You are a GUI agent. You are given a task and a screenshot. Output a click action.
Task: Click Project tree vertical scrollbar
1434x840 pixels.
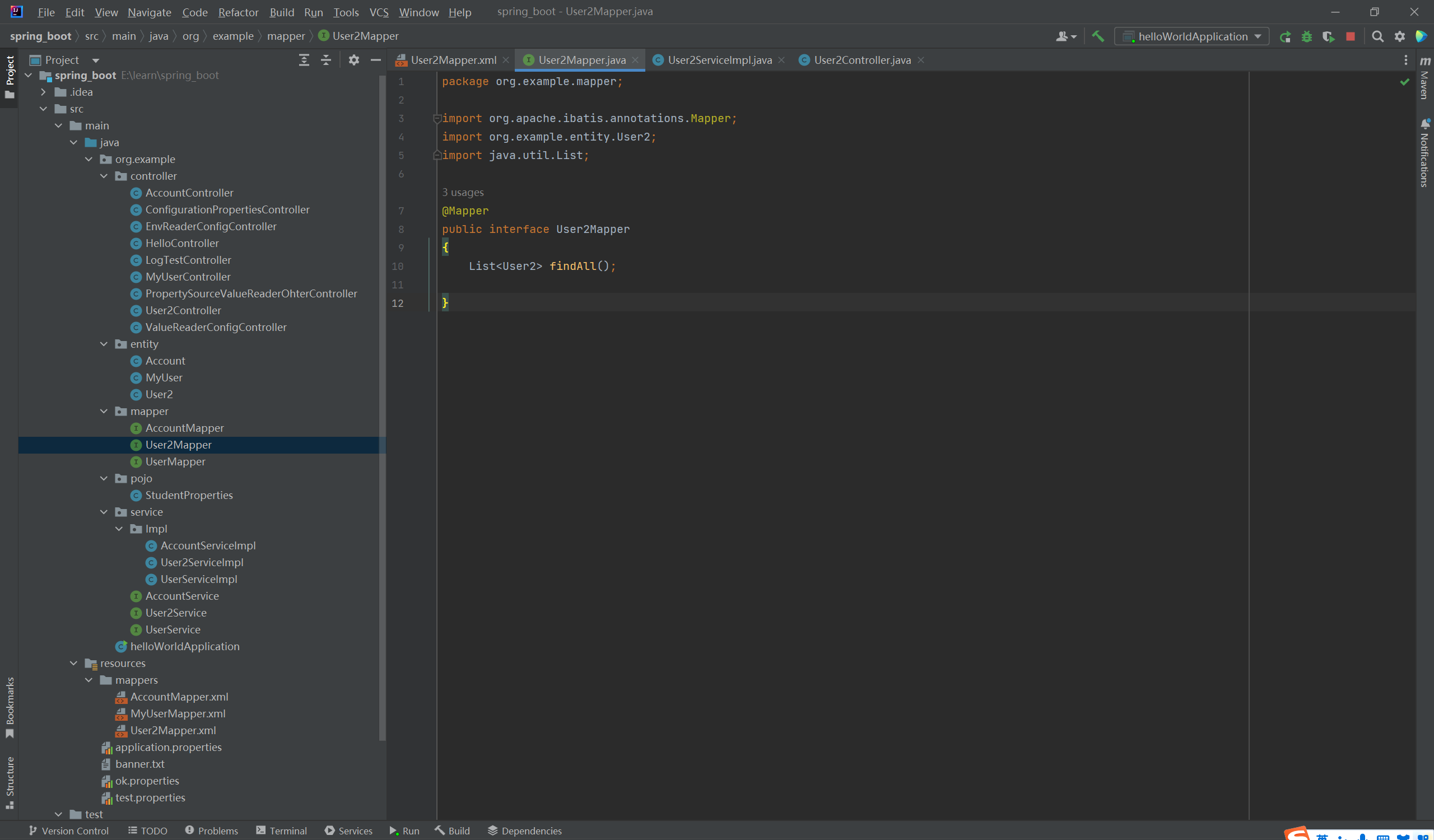tap(382, 398)
